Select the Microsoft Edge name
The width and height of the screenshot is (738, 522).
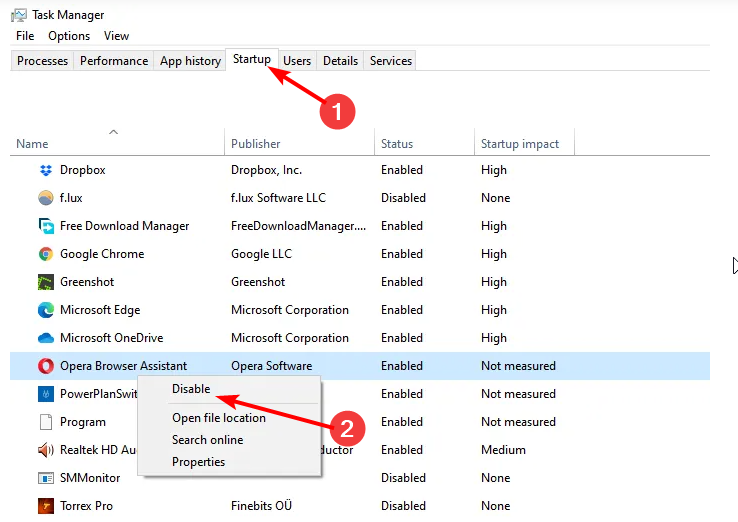pos(100,310)
